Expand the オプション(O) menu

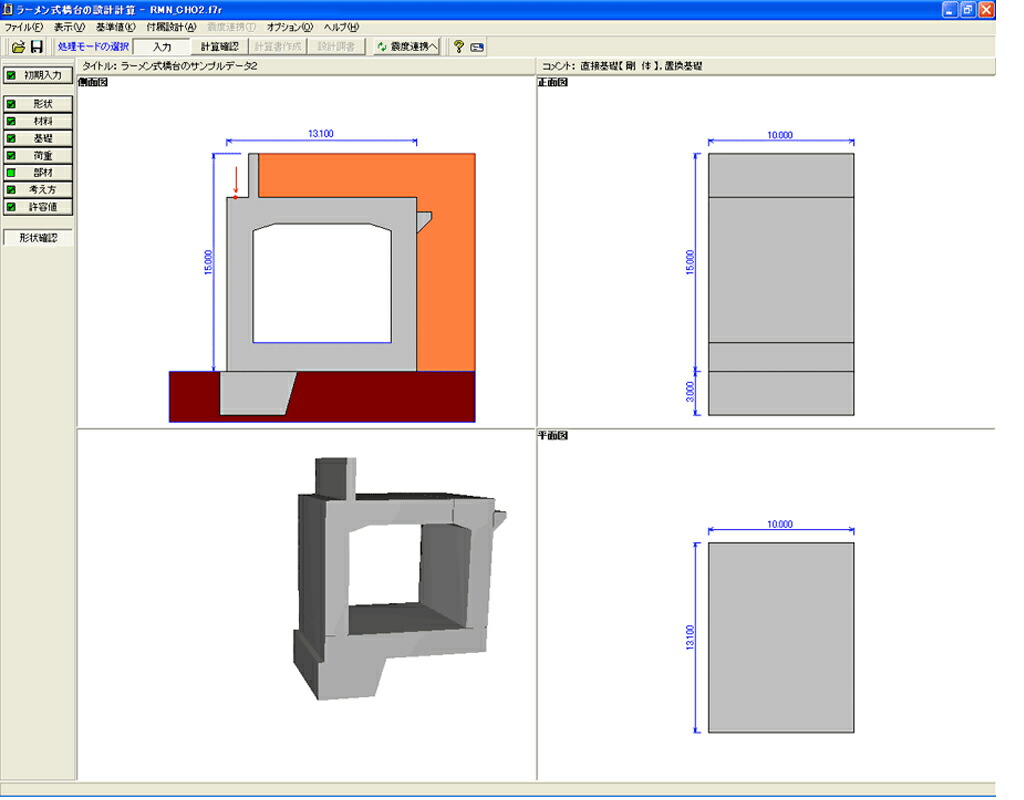click(289, 27)
